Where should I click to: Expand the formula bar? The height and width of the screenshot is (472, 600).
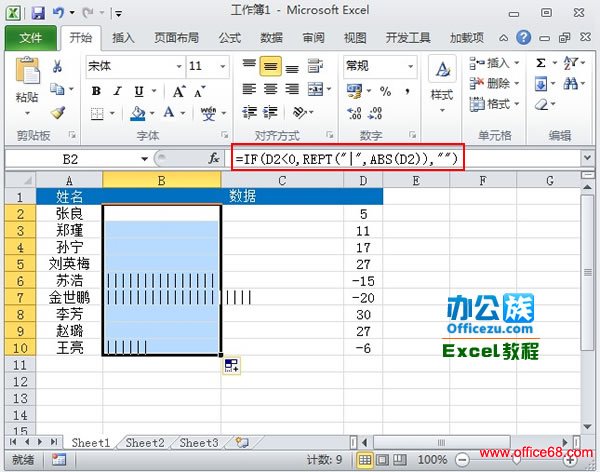(x=587, y=157)
